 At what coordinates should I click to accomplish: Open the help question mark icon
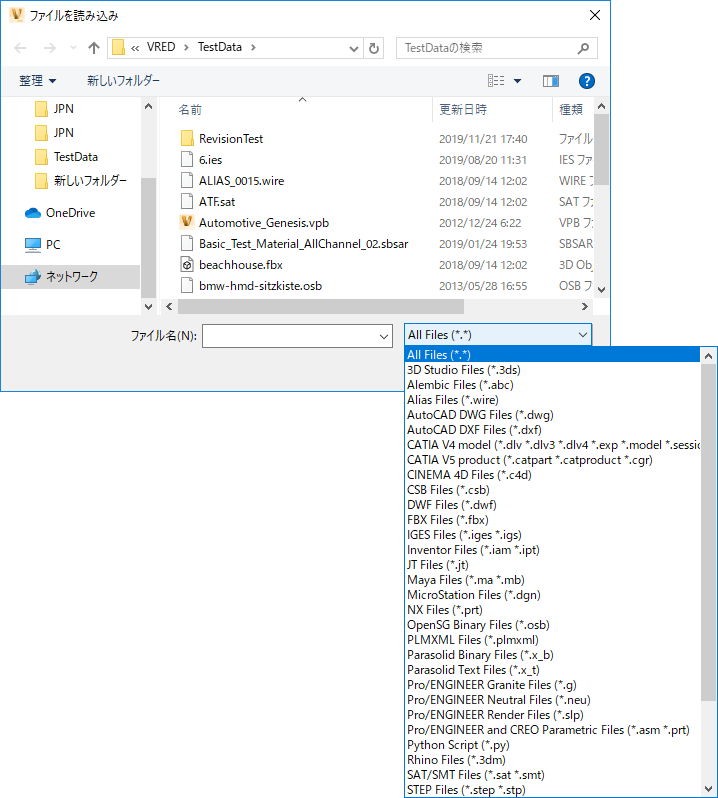pyautogui.click(x=587, y=80)
